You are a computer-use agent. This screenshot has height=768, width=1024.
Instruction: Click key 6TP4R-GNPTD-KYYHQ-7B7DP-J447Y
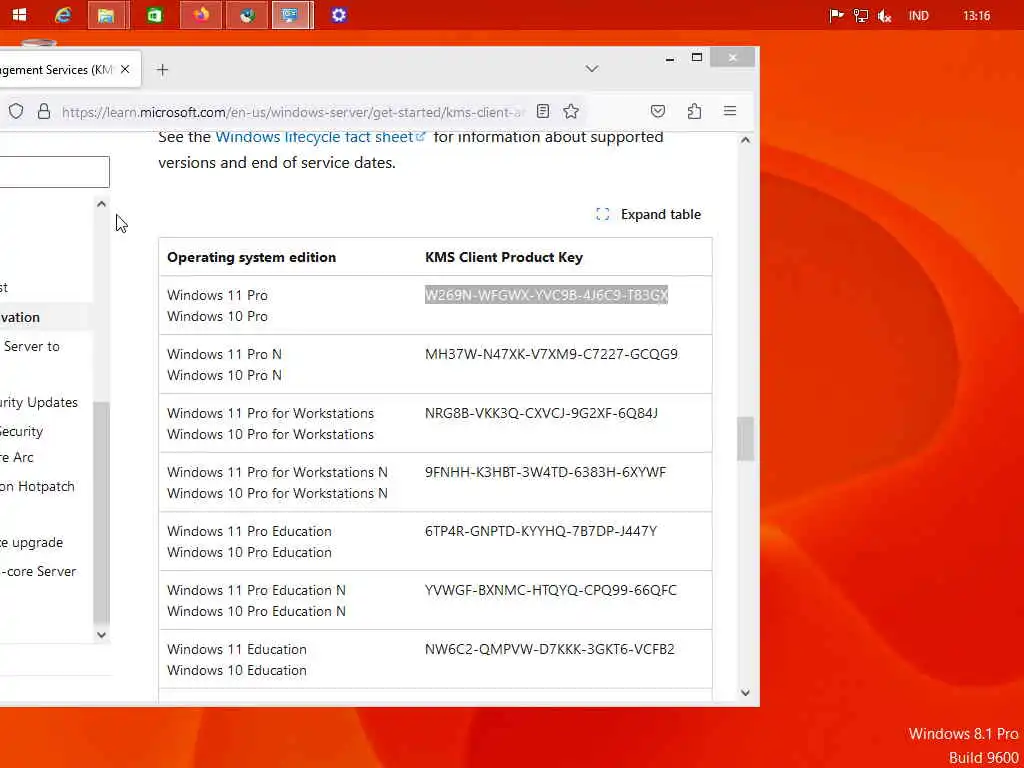click(x=541, y=531)
